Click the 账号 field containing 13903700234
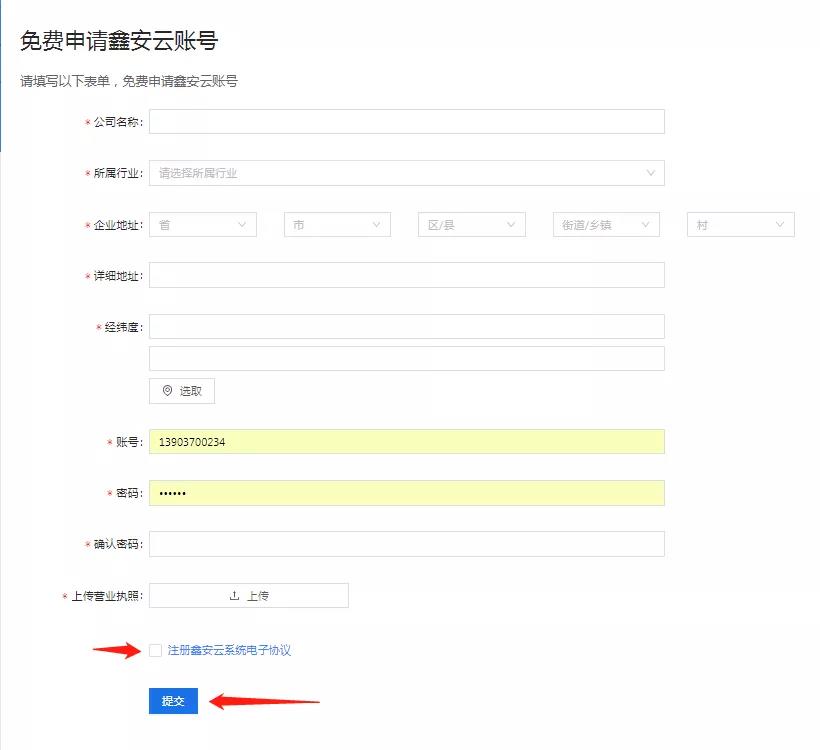Viewport: 820px width, 750px height. (406, 441)
